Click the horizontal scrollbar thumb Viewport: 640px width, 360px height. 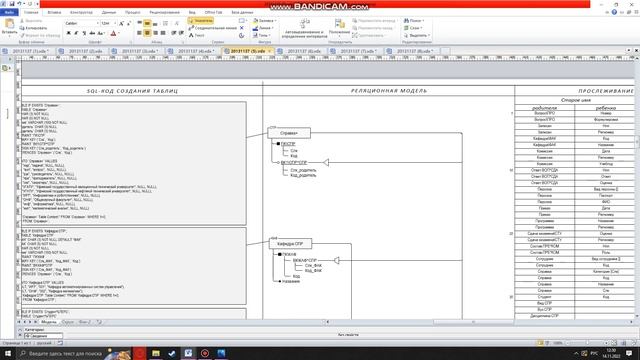coord(473,322)
